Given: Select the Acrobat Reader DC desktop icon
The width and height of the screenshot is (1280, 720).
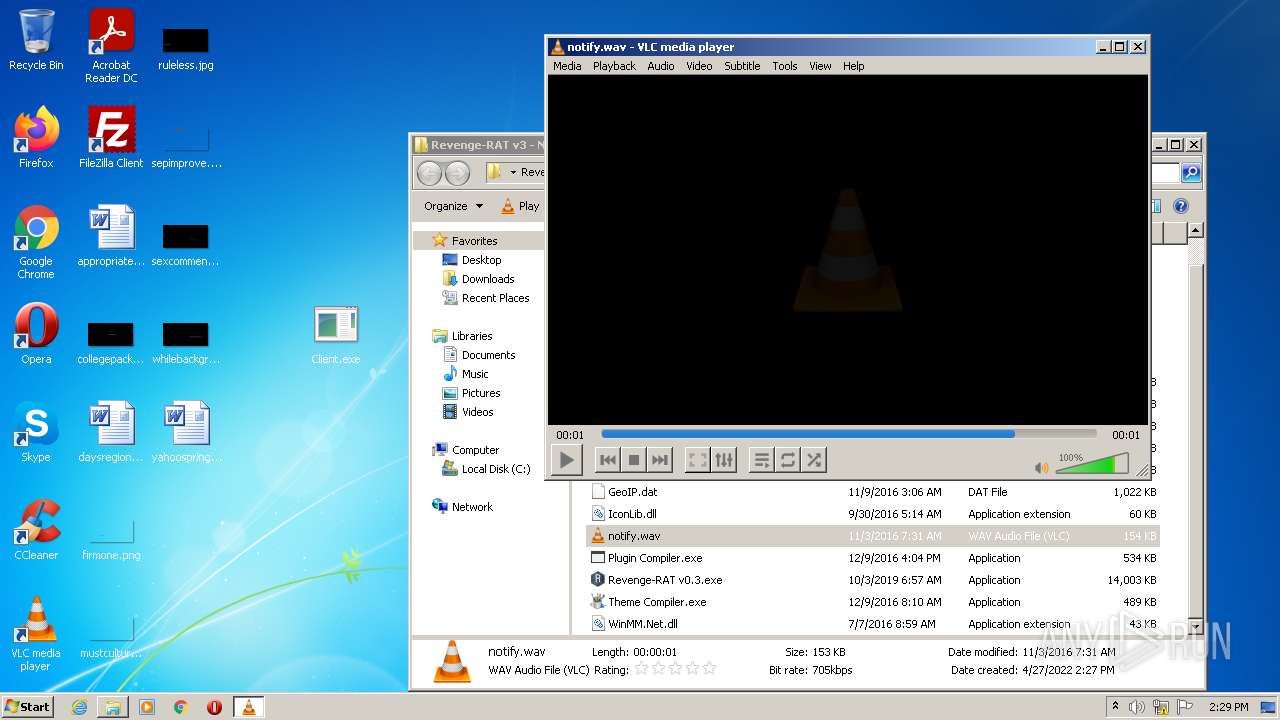Looking at the screenshot, I should 111,45.
